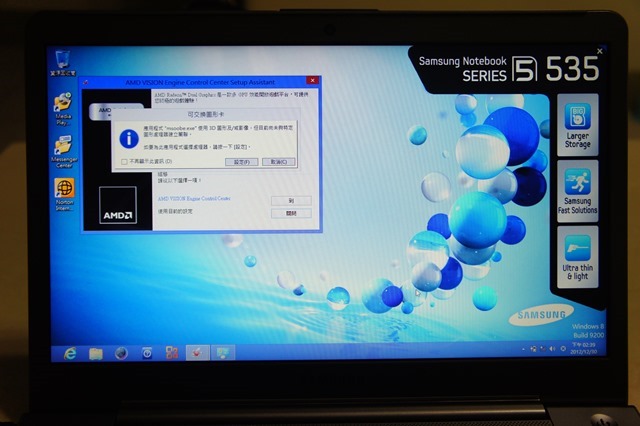Open the Recycle Bin desktop icon
The width and height of the screenshot is (640, 426).
(x=62, y=63)
